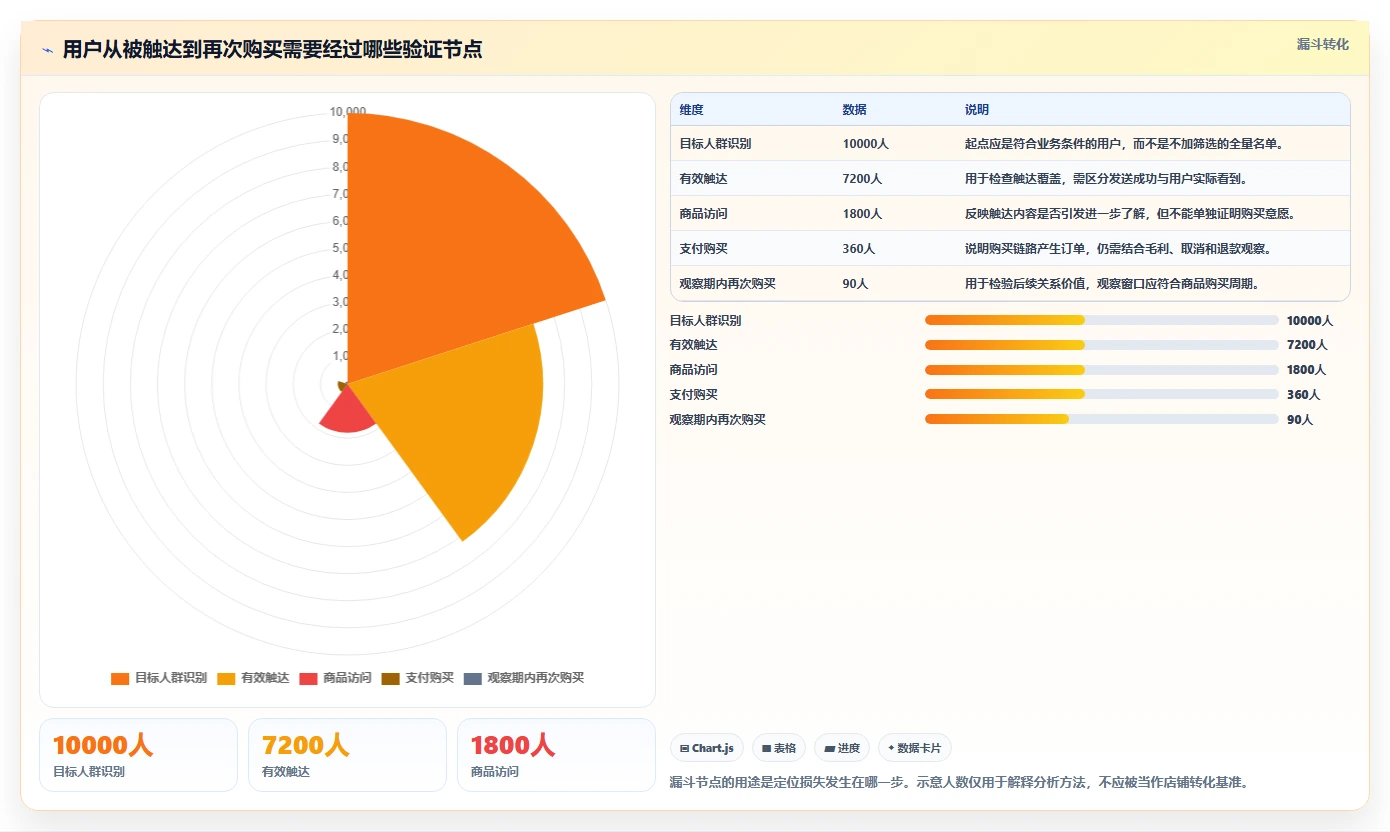Click the 商品访问 progress bar
The height and width of the screenshot is (832, 1390).
tap(1102, 370)
